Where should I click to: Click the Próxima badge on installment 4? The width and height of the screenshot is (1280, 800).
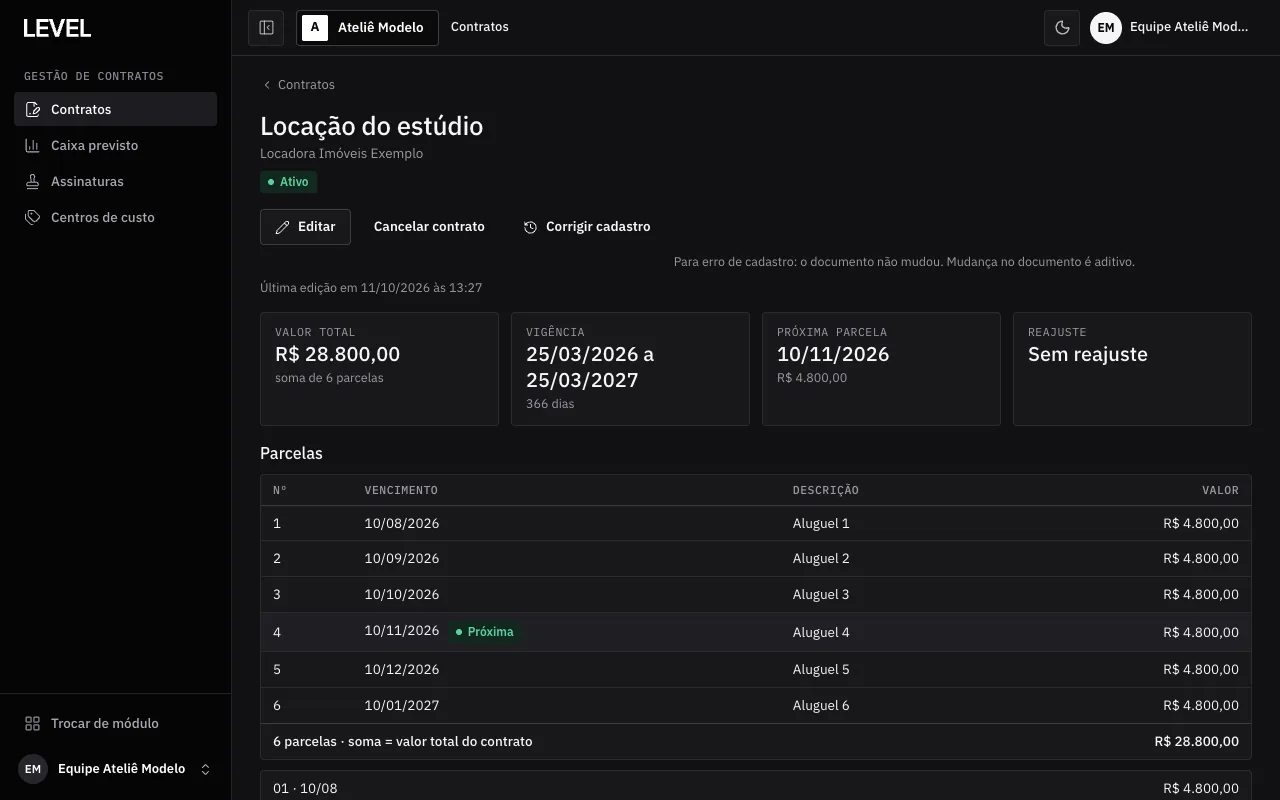click(485, 632)
